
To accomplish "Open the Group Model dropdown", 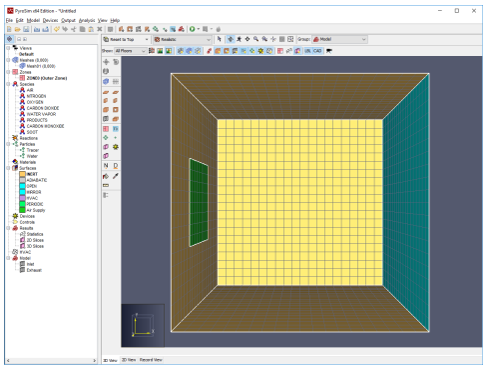I will [339, 39].
